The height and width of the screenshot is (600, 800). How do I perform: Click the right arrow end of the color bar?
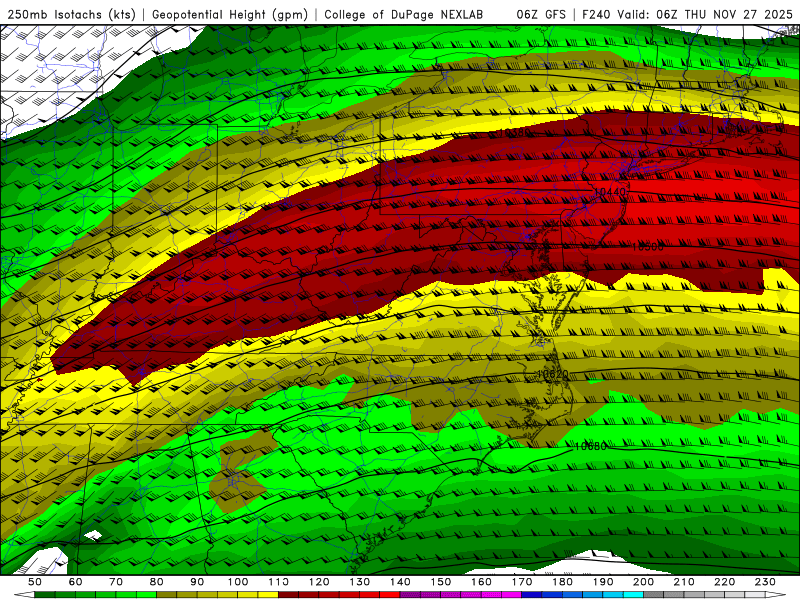tap(776, 595)
